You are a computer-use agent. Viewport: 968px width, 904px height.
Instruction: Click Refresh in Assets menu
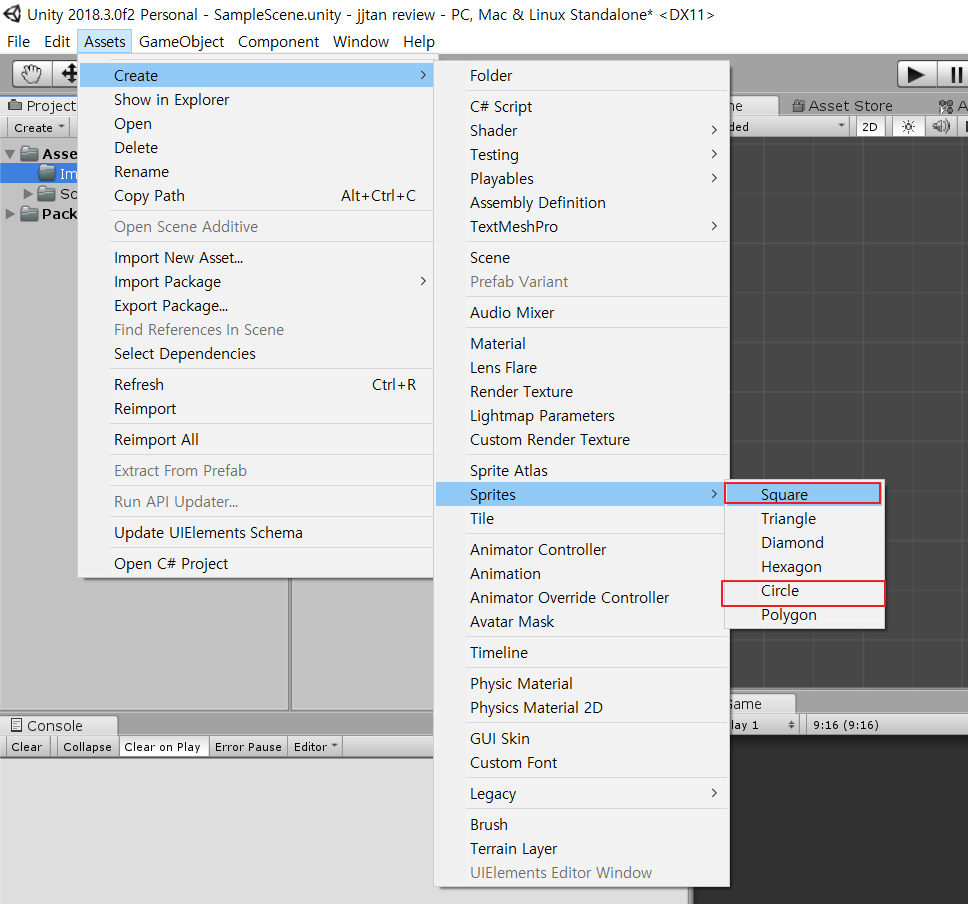256,385
